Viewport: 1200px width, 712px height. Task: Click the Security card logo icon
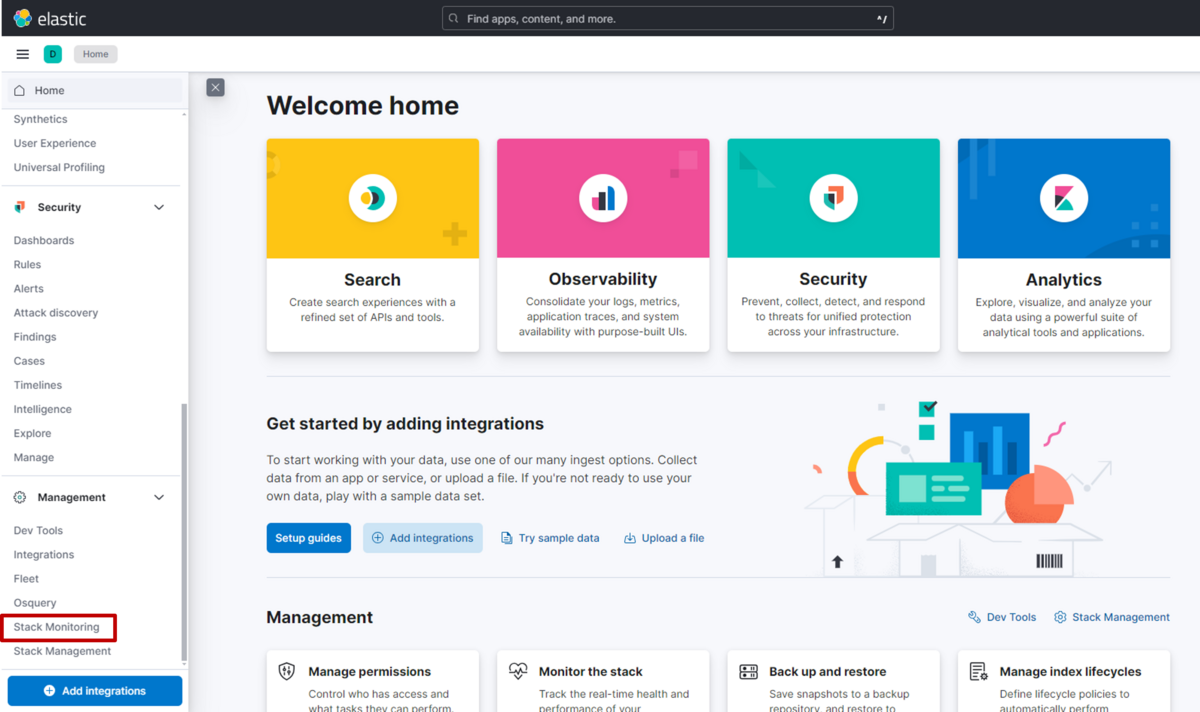click(833, 198)
